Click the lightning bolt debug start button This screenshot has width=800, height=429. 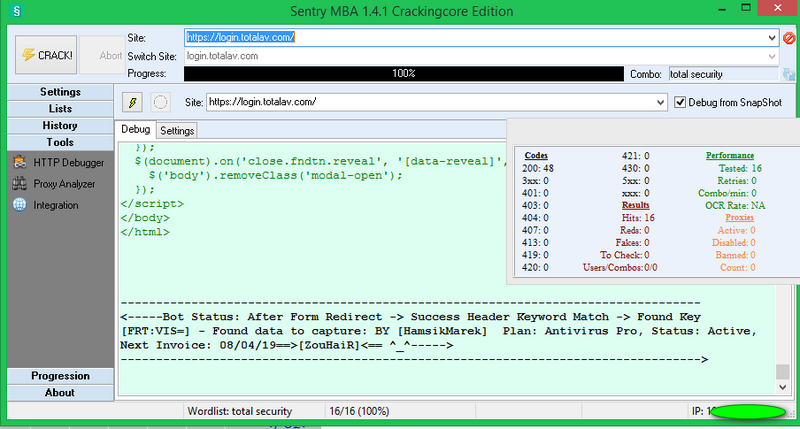click(132, 103)
